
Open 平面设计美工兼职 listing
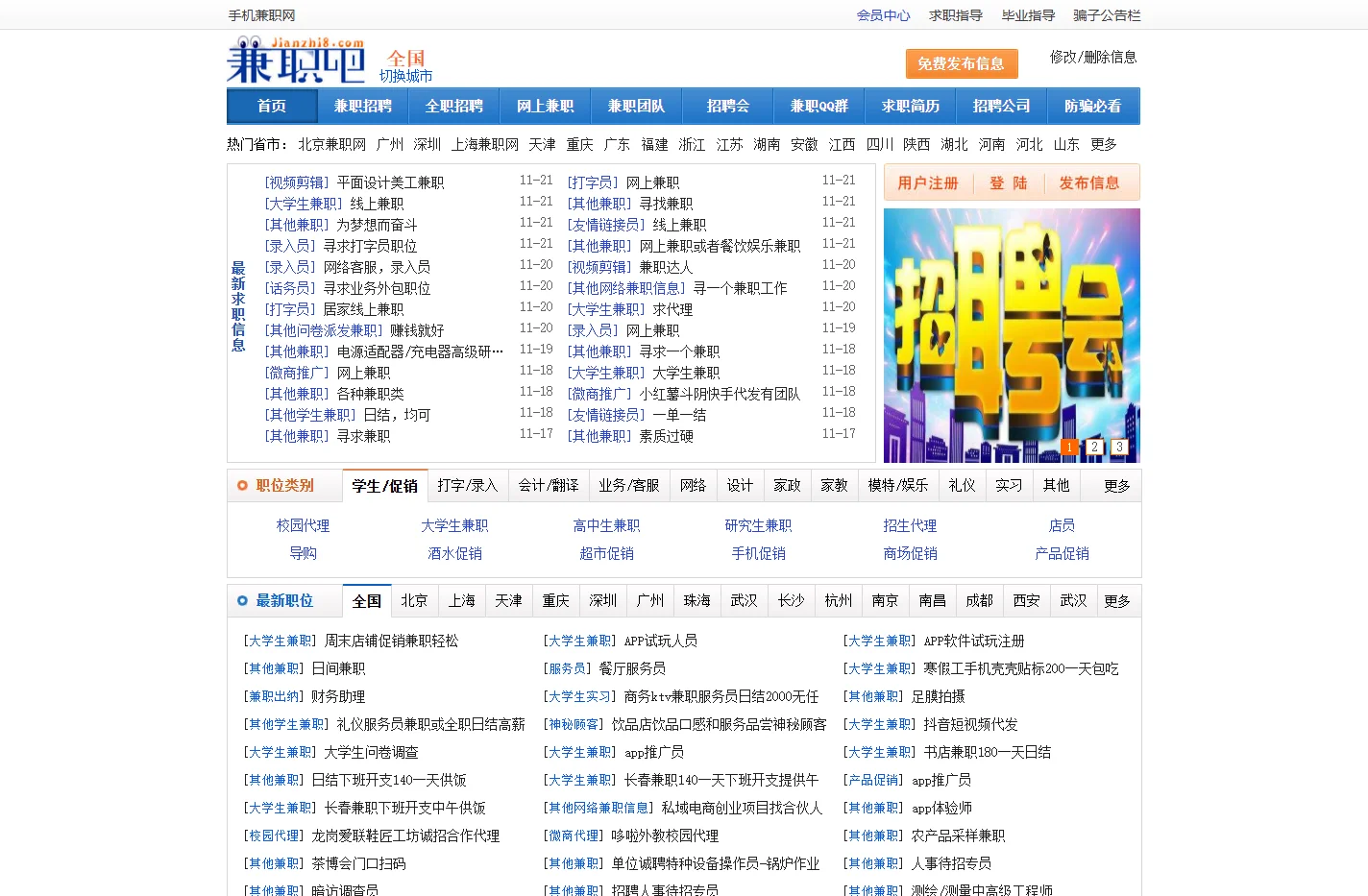coord(390,182)
